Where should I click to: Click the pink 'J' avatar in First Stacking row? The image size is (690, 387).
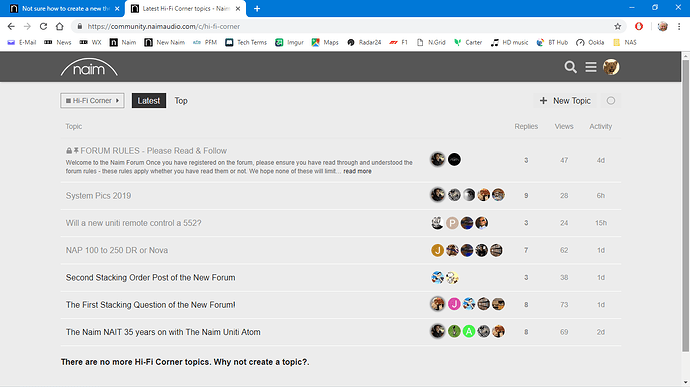click(x=454, y=304)
